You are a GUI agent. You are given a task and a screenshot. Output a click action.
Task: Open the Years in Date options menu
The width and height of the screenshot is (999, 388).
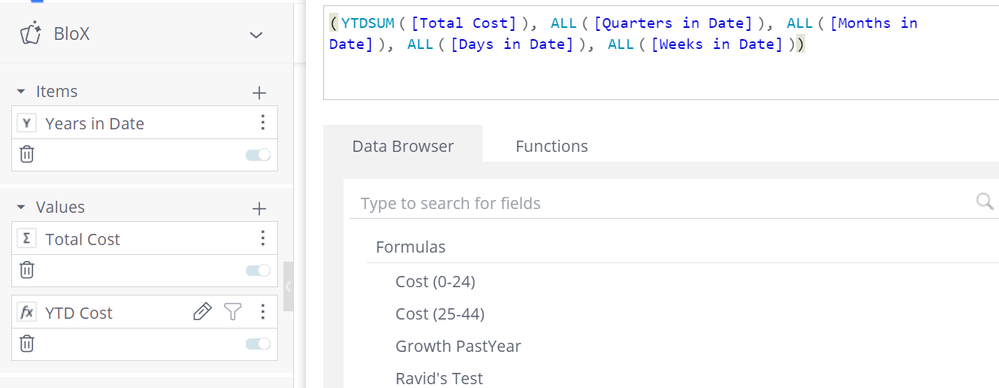[262, 122]
